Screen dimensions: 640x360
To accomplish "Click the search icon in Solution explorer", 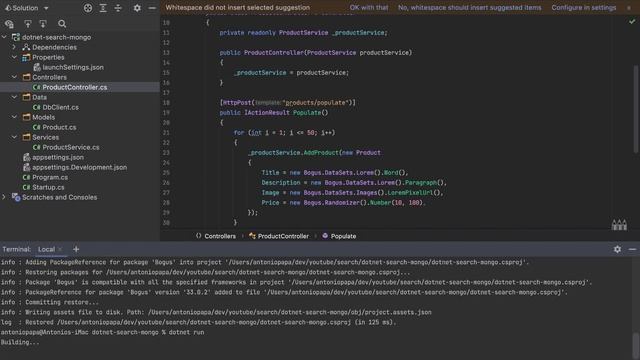I will tap(62, 24).
